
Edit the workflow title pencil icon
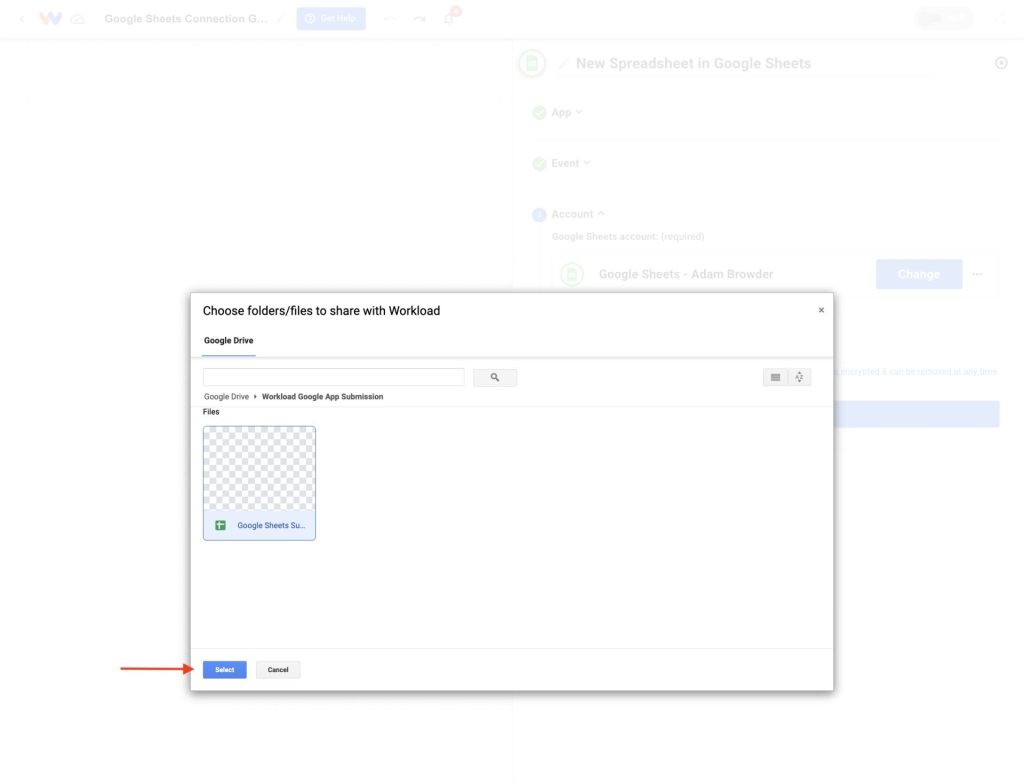pos(280,19)
